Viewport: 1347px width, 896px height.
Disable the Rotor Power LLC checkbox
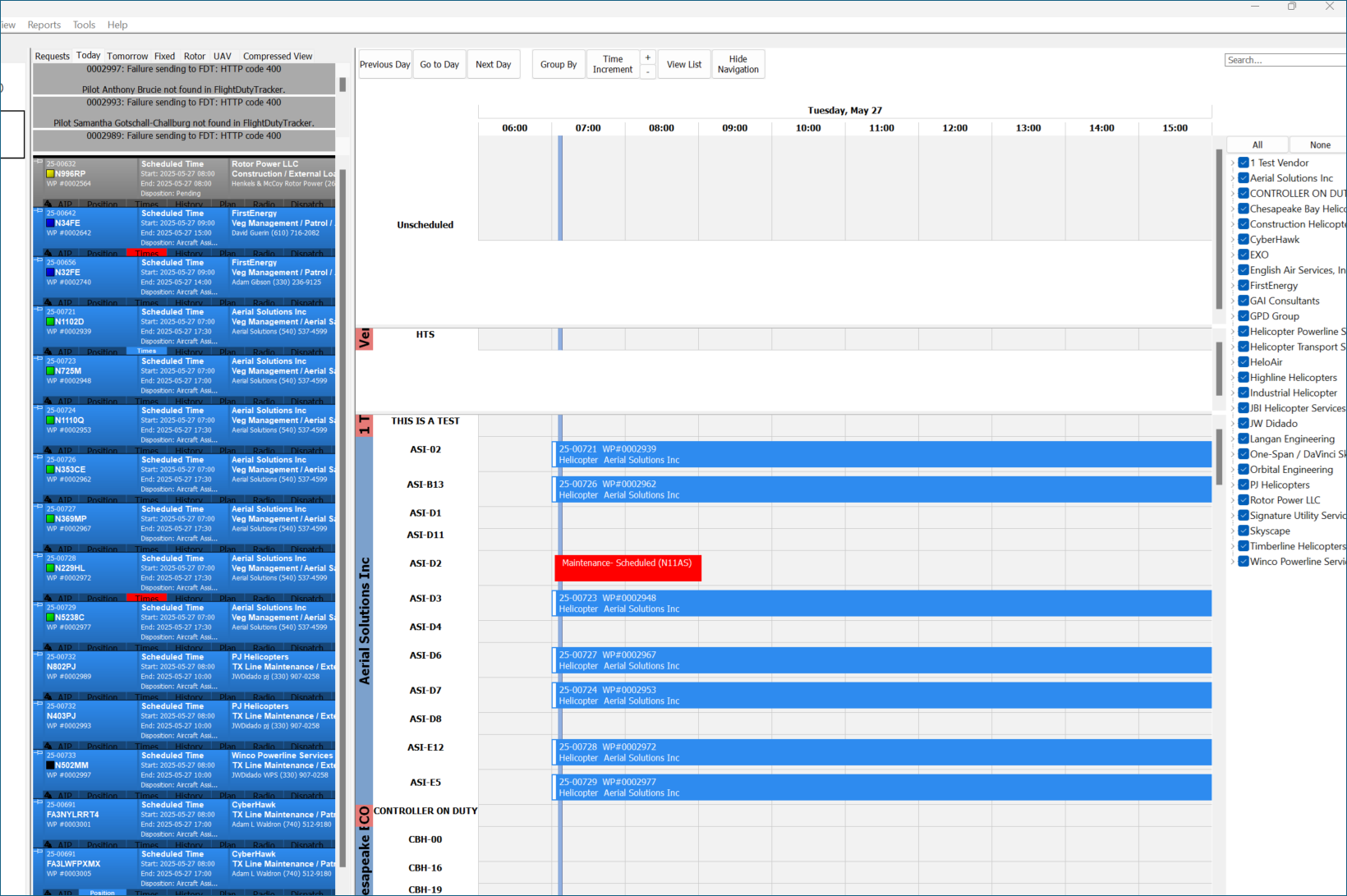pos(1244,499)
